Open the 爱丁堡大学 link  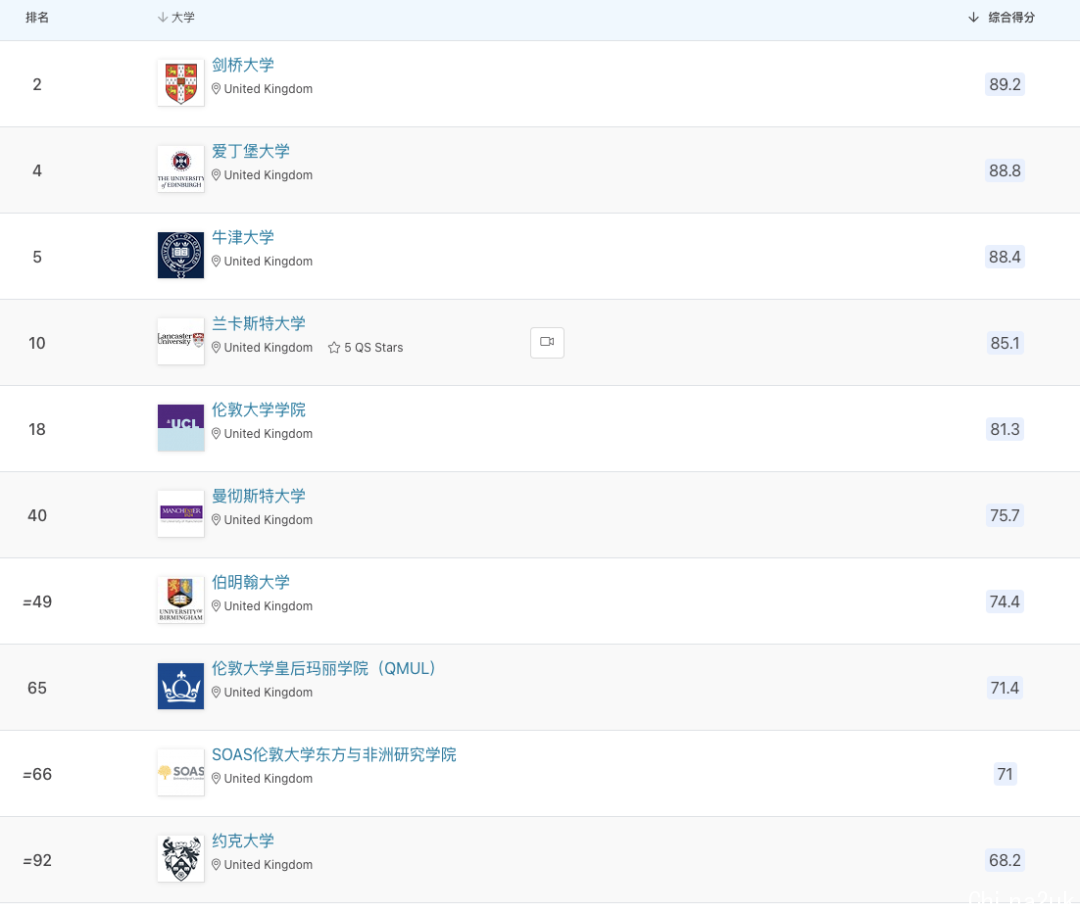(251, 151)
